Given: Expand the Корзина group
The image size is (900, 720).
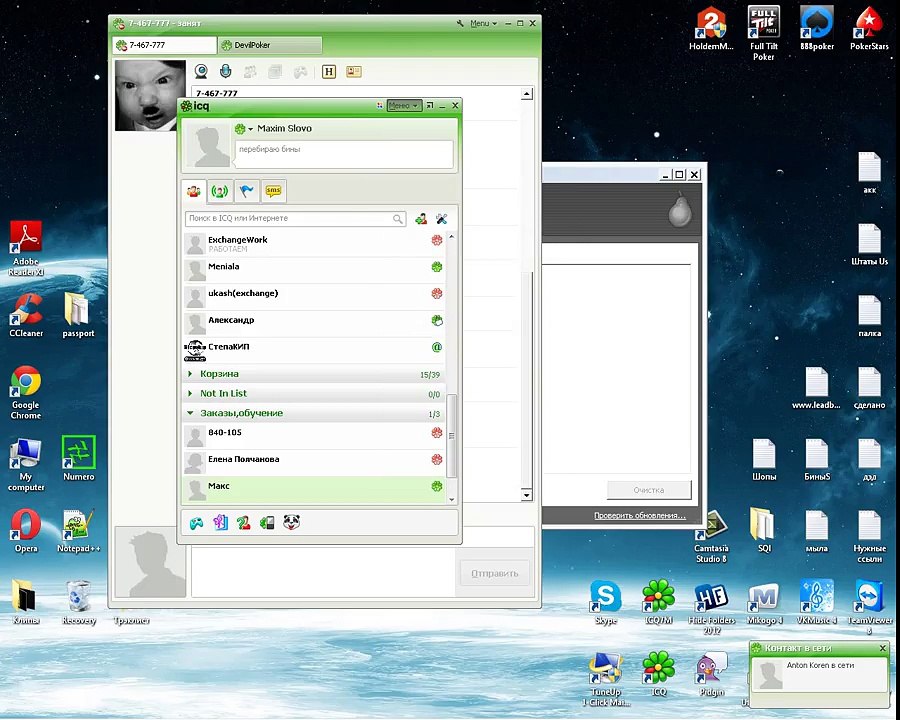Looking at the screenshot, I should (314, 374).
